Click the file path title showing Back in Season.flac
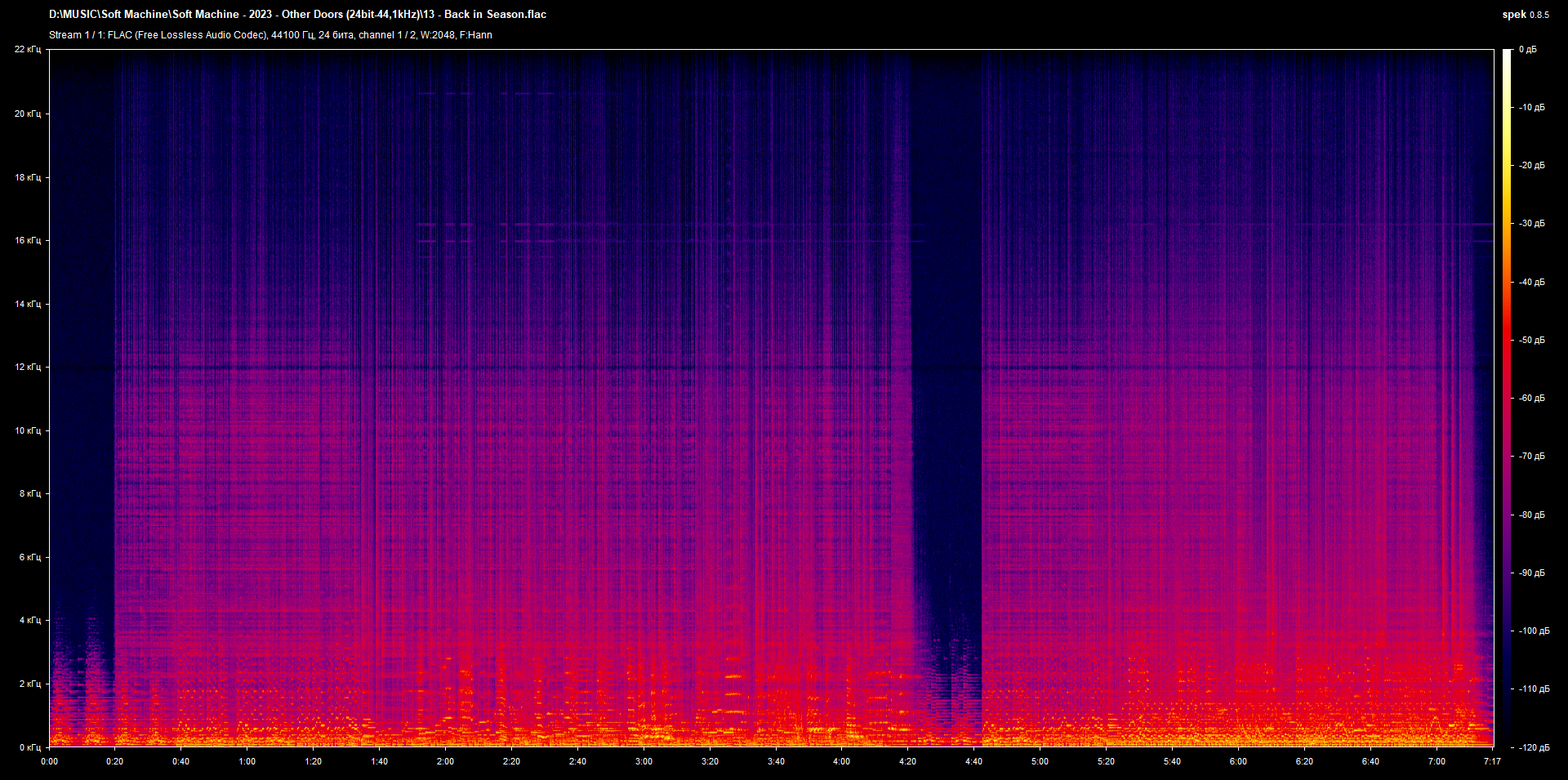 (x=298, y=14)
